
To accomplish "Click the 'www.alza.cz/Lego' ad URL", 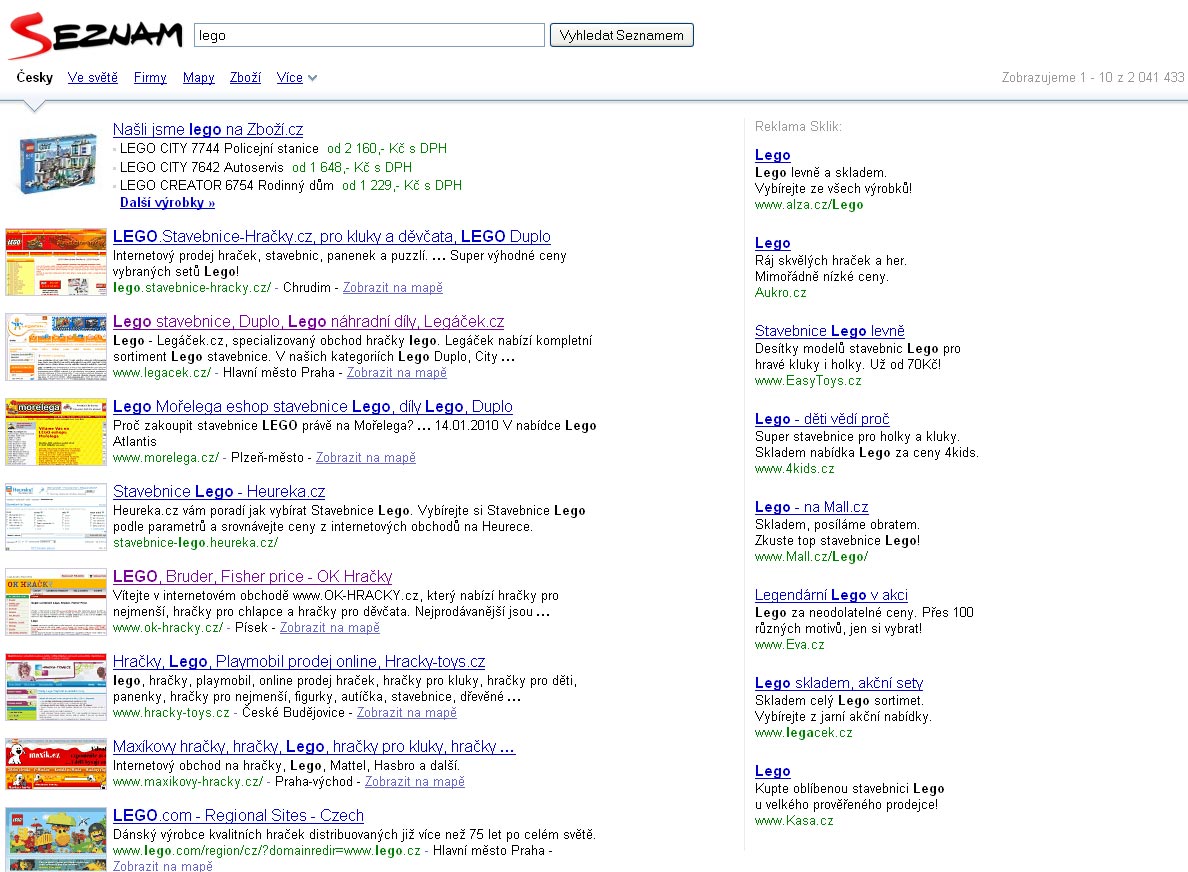I will tap(808, 205).
